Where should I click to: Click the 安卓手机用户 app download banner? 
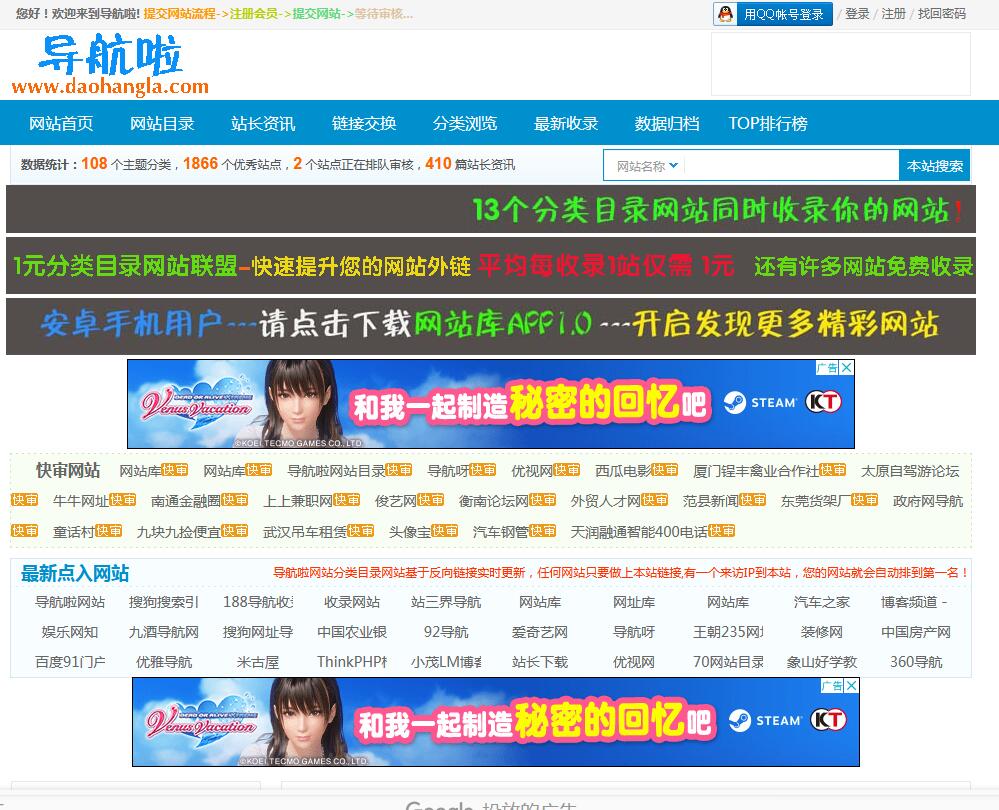pos(490,325)
